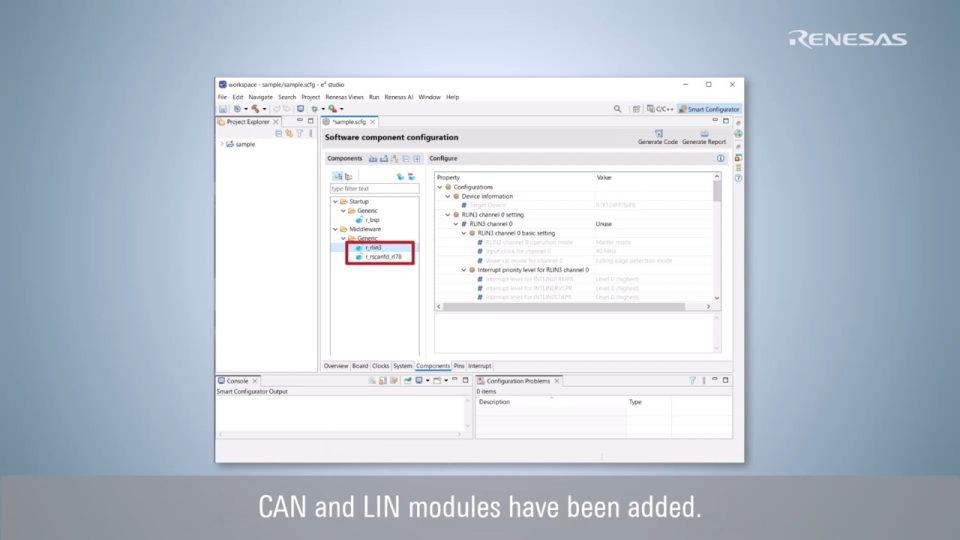960x540 pixels.
Task: Click the Save icon in the main toolbar
Action: 223,109
